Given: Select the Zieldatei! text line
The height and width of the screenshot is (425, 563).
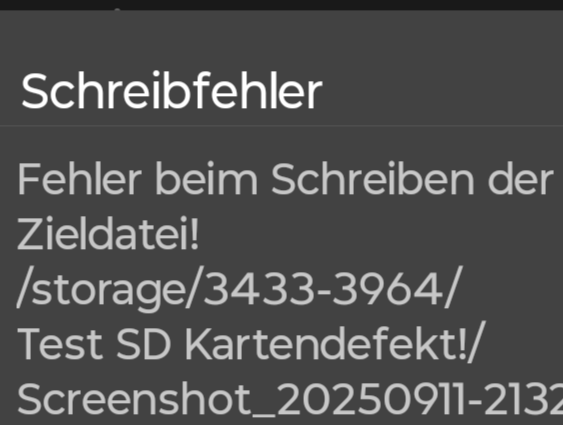Looking at the screenshot, I should pos(108,233).
